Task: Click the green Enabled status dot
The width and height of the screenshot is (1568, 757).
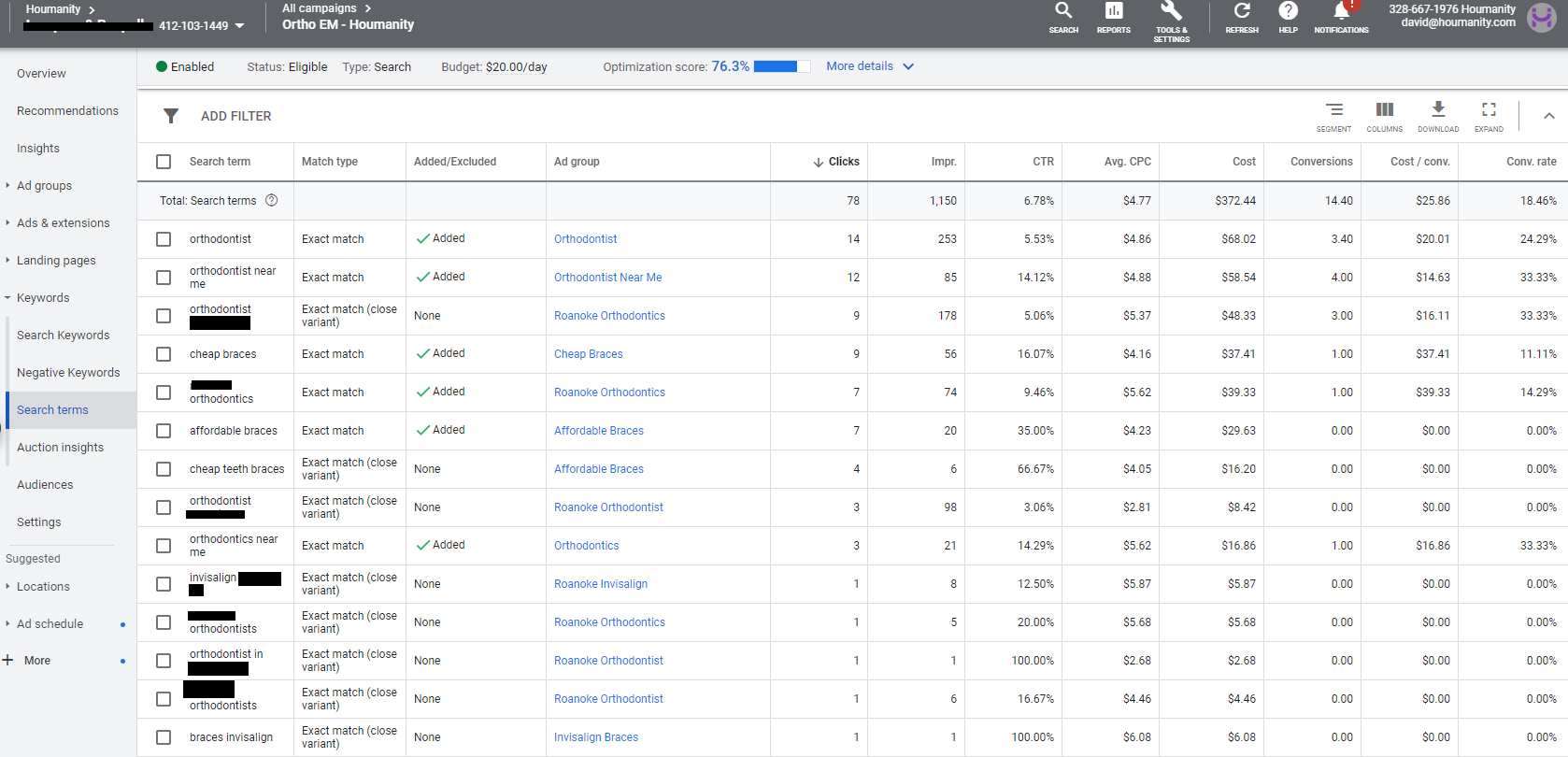Action: pos(162,66)
